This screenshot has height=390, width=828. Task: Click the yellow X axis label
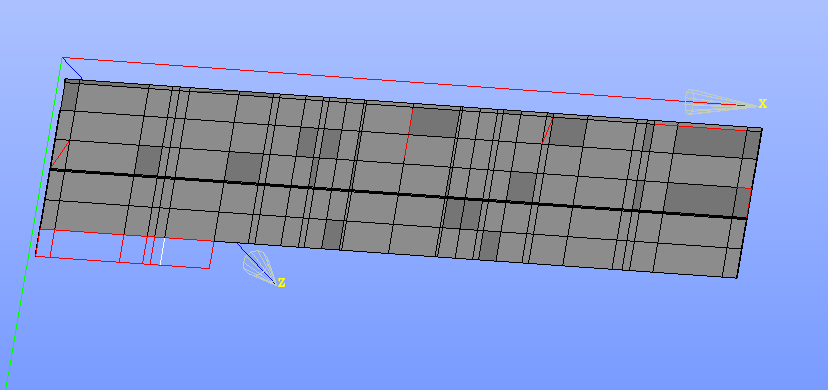tap(763, 103)
